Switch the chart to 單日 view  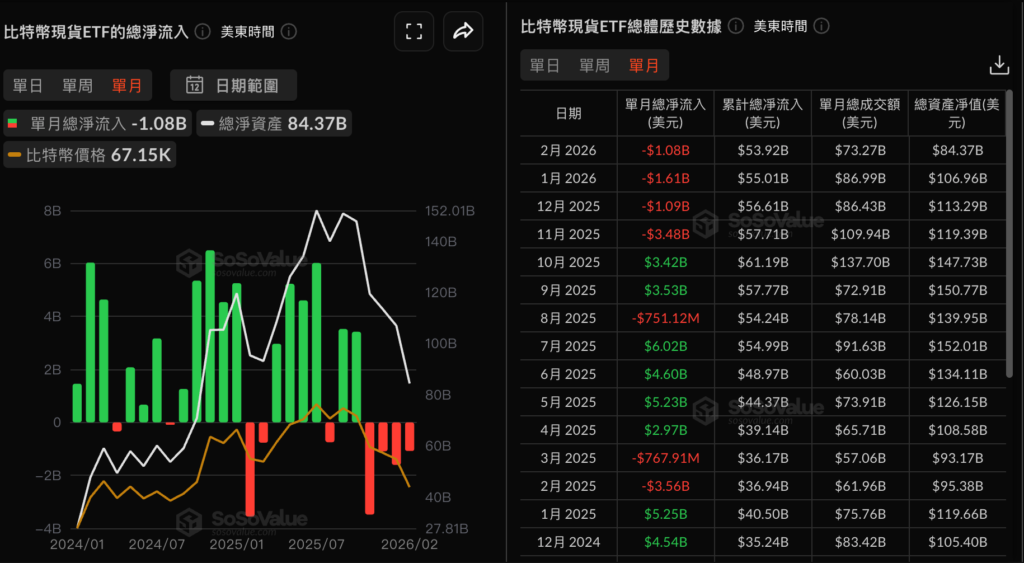(29, 85)
